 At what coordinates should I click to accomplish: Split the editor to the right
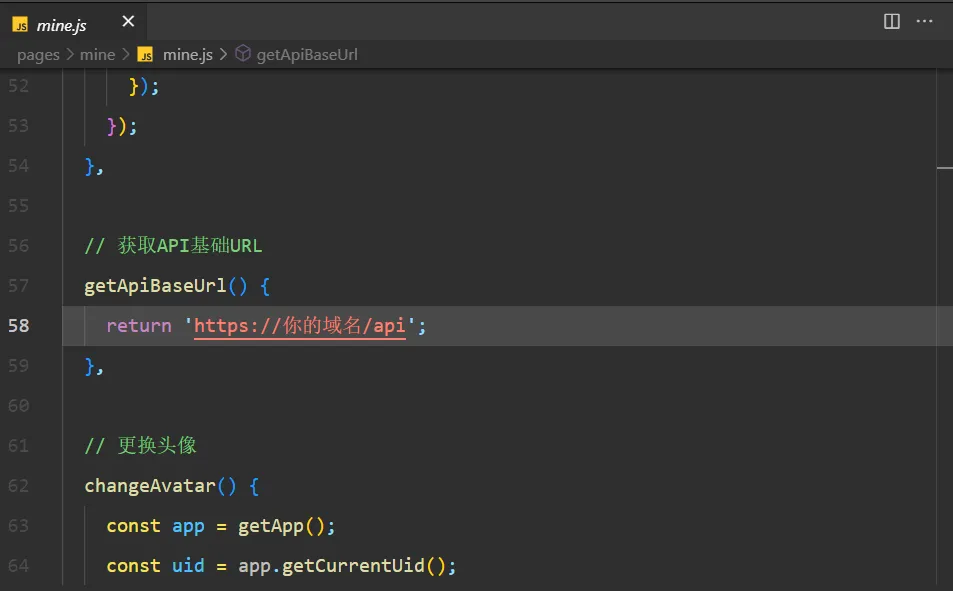tap(892, 22)
